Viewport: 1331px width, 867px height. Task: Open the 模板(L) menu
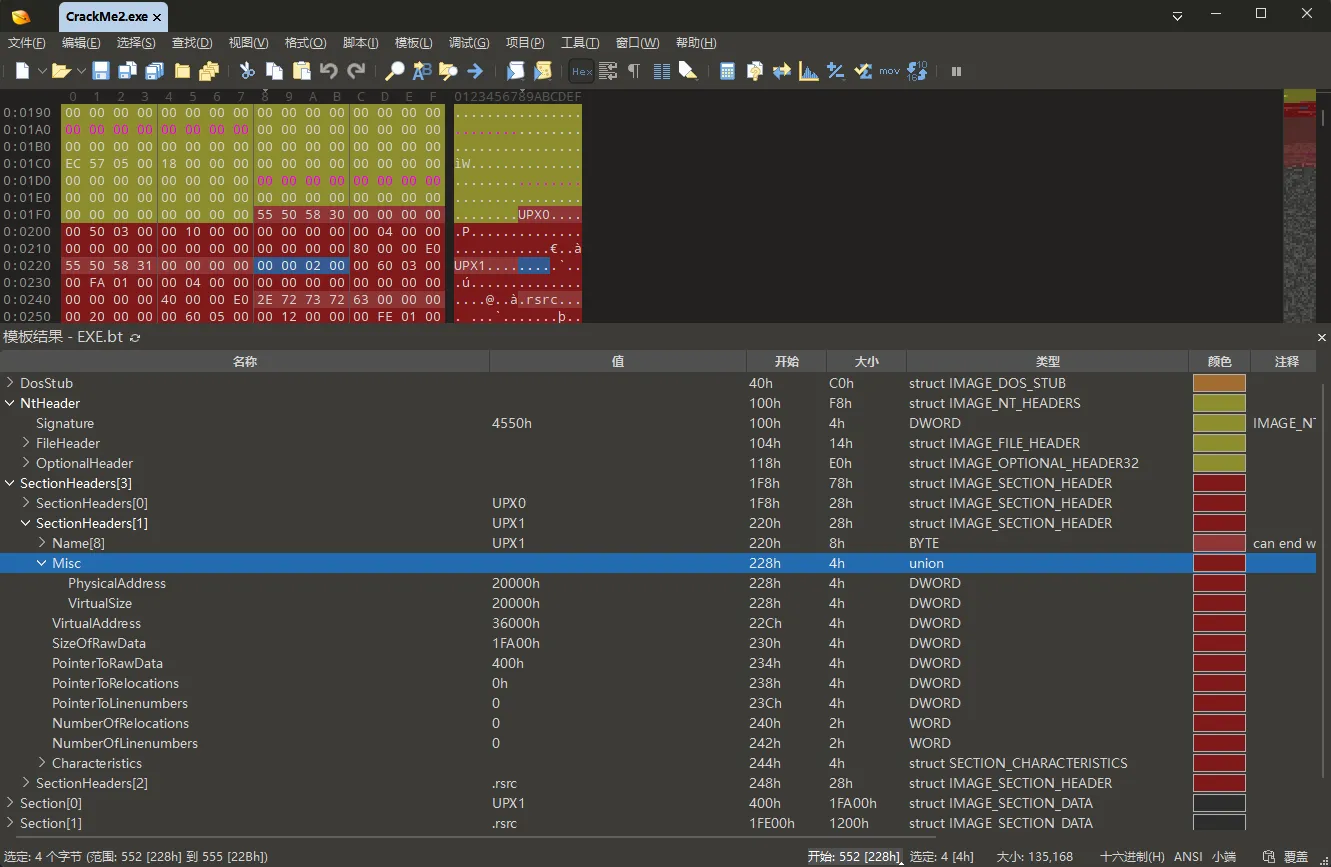coord(414,43)
